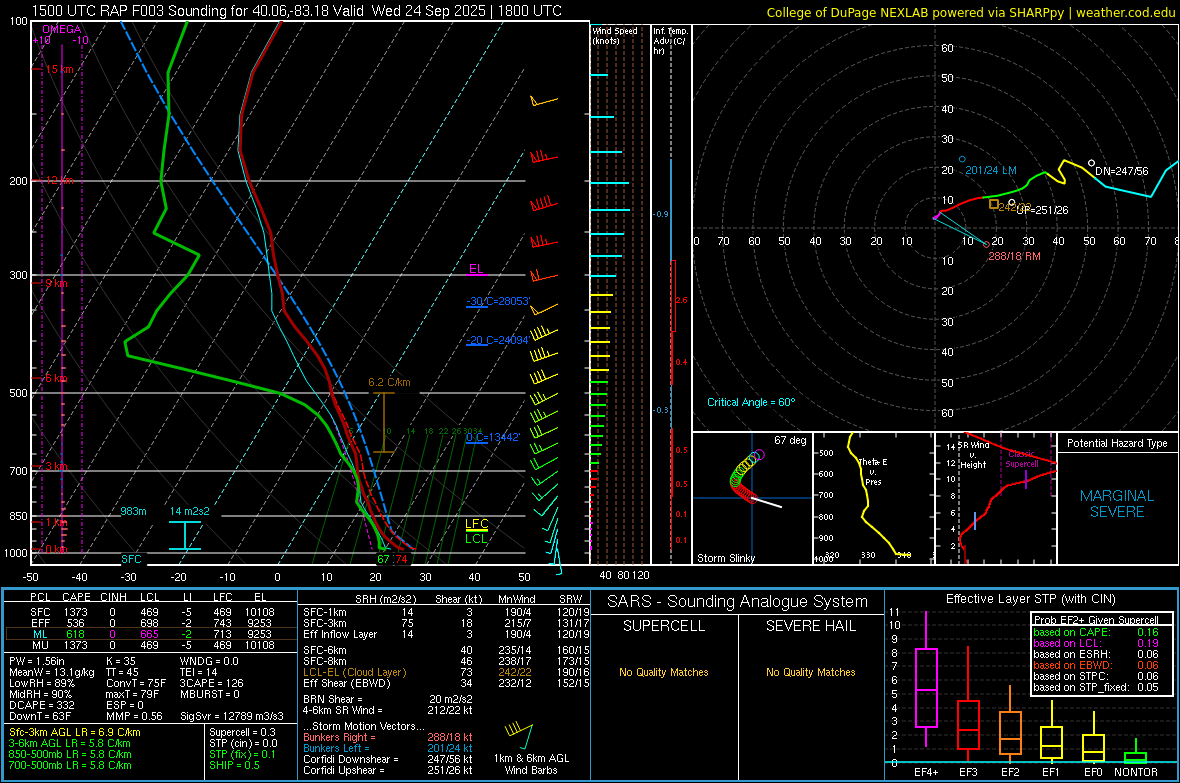Click the Bunkers Right = 288/18 kt entry
Screen dimensions: 1180x783
click(x=388, y=737)
